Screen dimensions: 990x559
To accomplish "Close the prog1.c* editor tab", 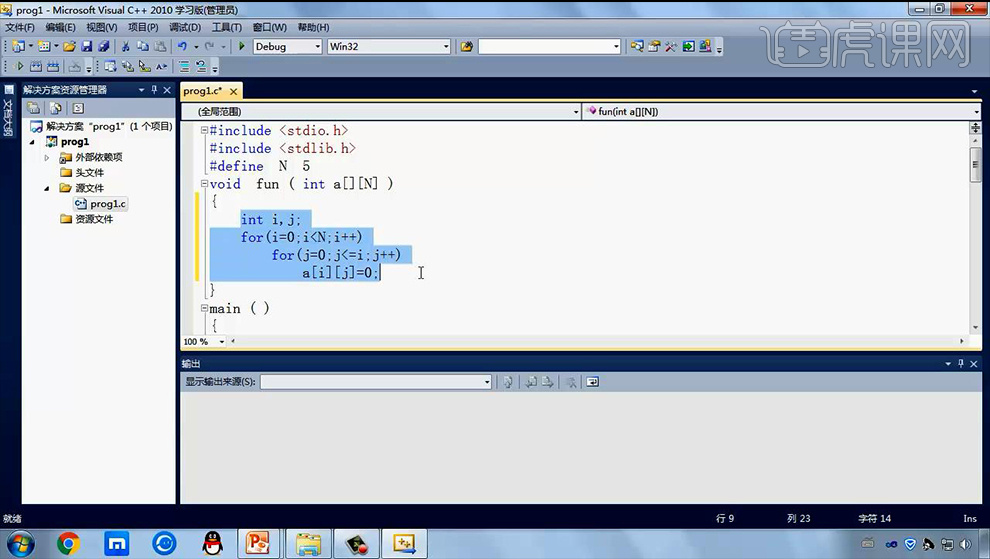I will pos(234,92).
